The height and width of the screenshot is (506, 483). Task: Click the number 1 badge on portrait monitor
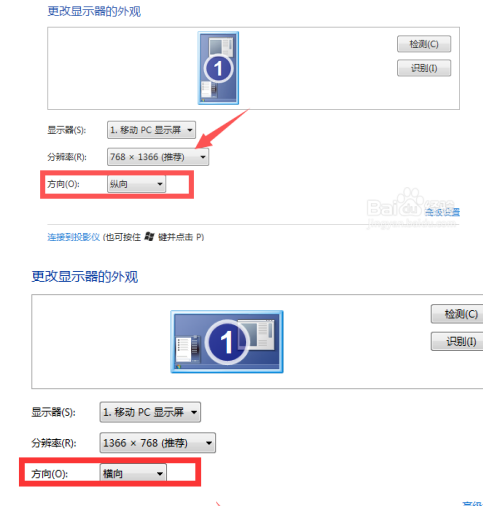pyautogui.click(x=218, y=69)
